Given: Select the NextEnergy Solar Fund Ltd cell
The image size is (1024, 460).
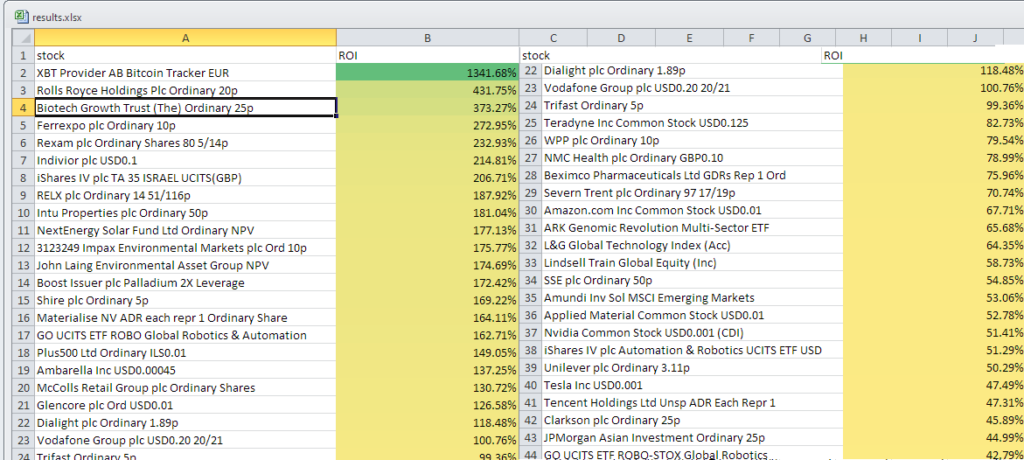Looking at the screenshot, I should point(185,231).
